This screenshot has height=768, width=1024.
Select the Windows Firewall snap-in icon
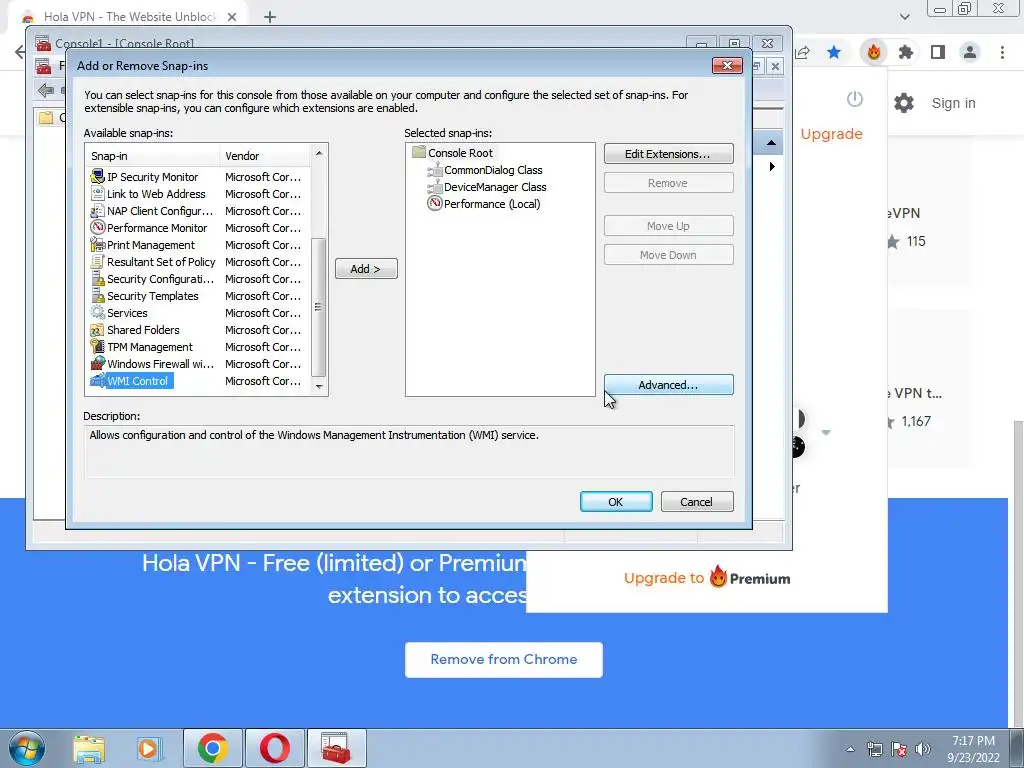[x=97, y=363]
